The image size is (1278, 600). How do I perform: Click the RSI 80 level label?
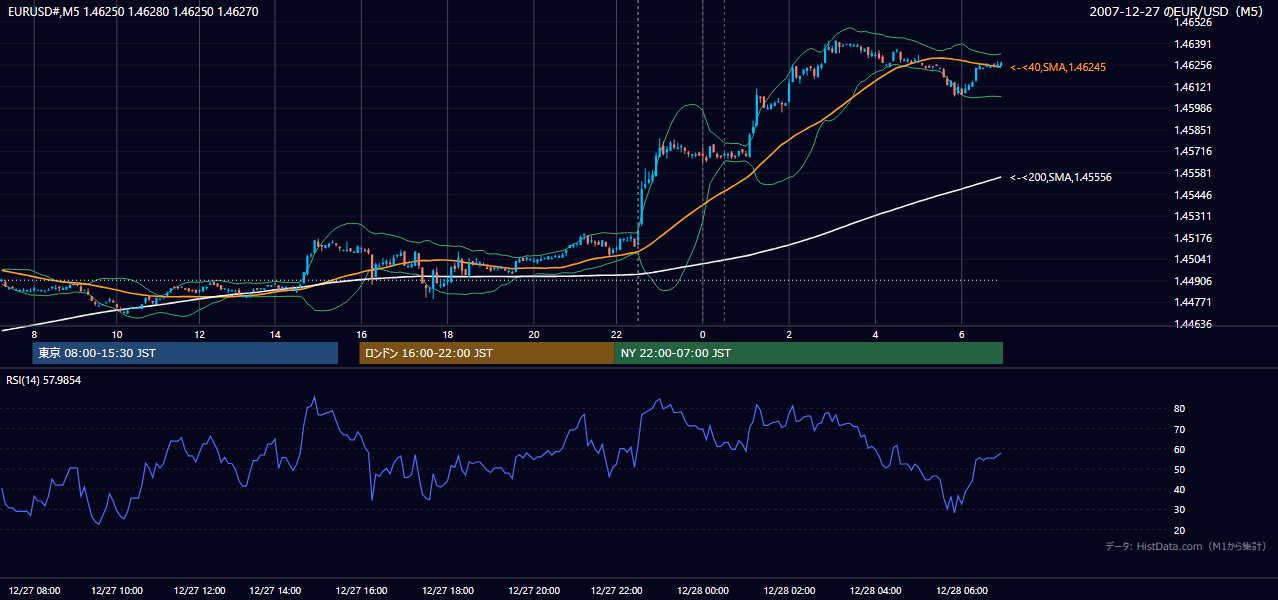click(1179, 409)
